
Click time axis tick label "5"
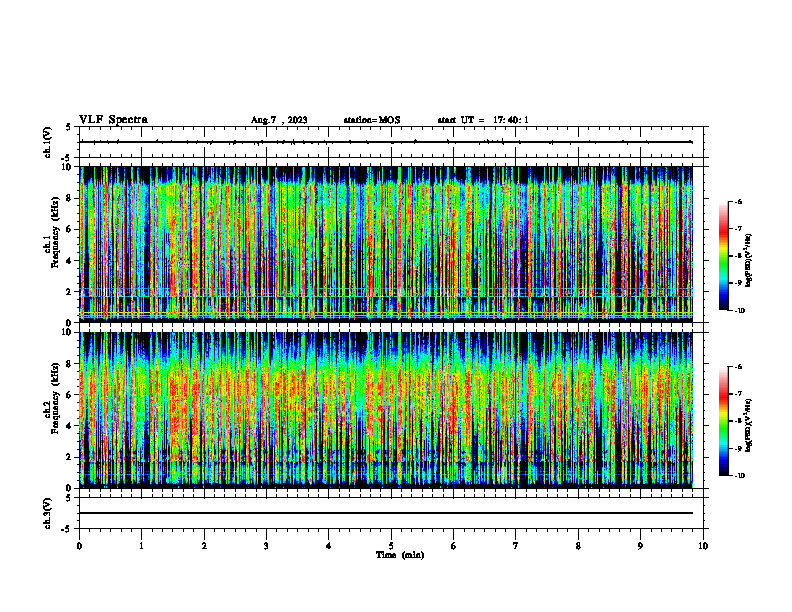[x=391, y=546]
